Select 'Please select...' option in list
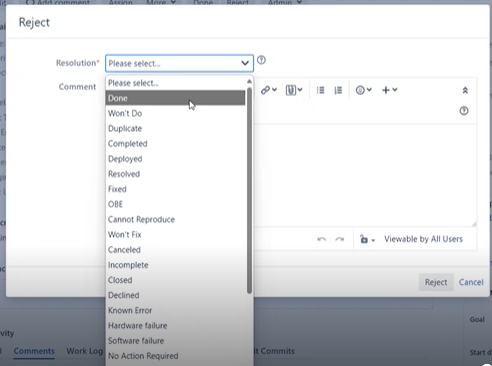This screenshot has height=366, width=492. pos(176,83)
